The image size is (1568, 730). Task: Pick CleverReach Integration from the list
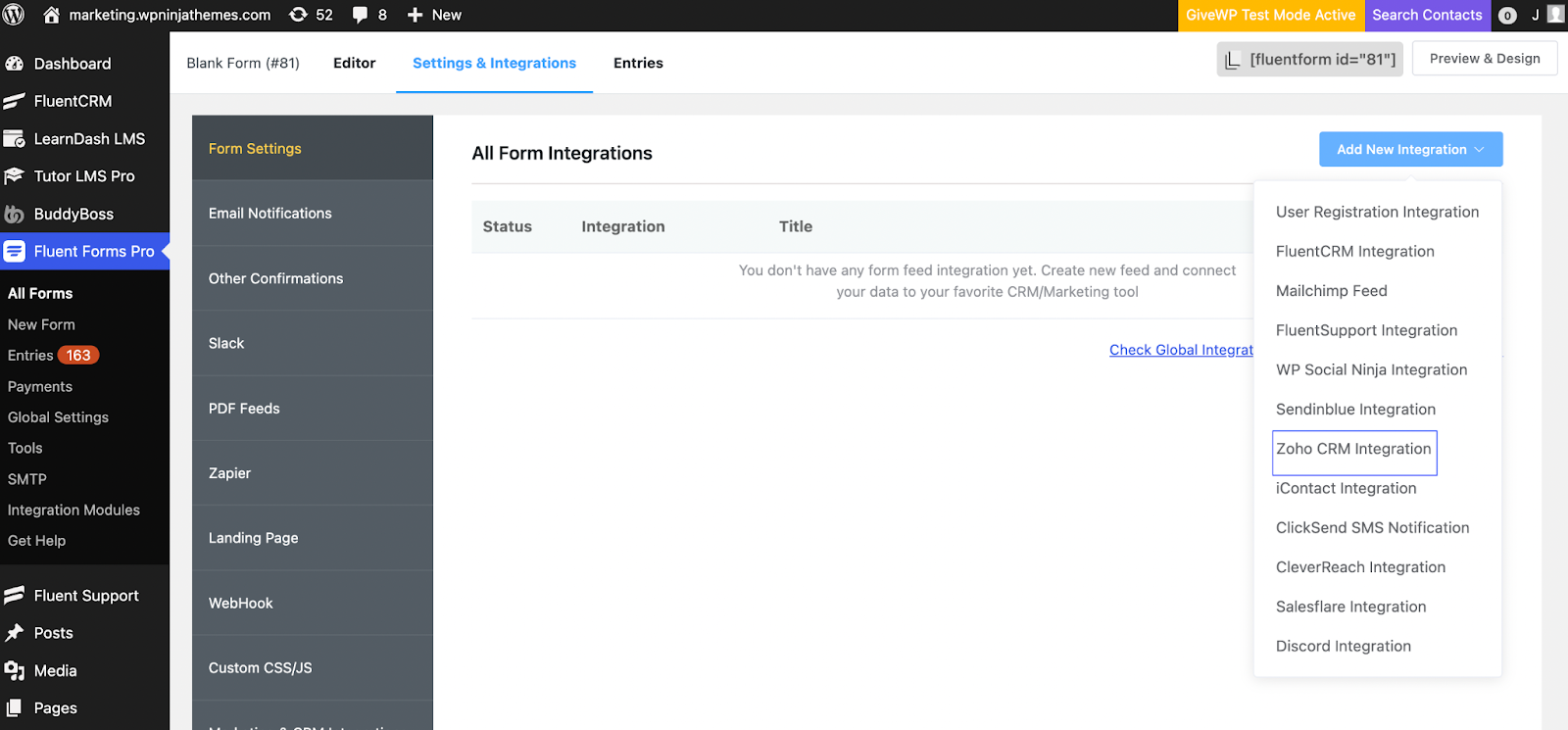click(x=1360, y=567)
